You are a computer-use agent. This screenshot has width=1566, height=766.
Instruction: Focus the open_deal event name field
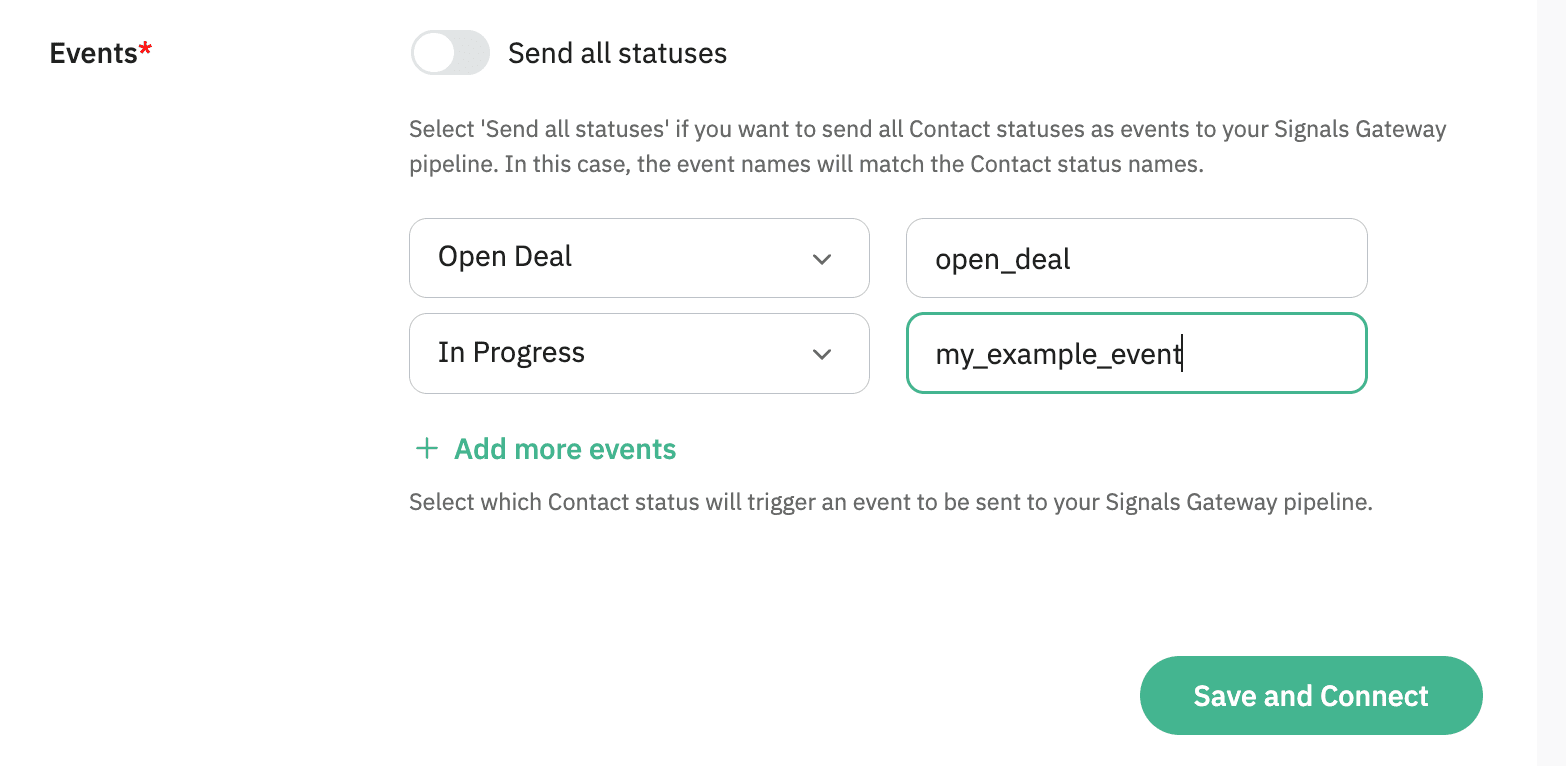pos(1136,259)
